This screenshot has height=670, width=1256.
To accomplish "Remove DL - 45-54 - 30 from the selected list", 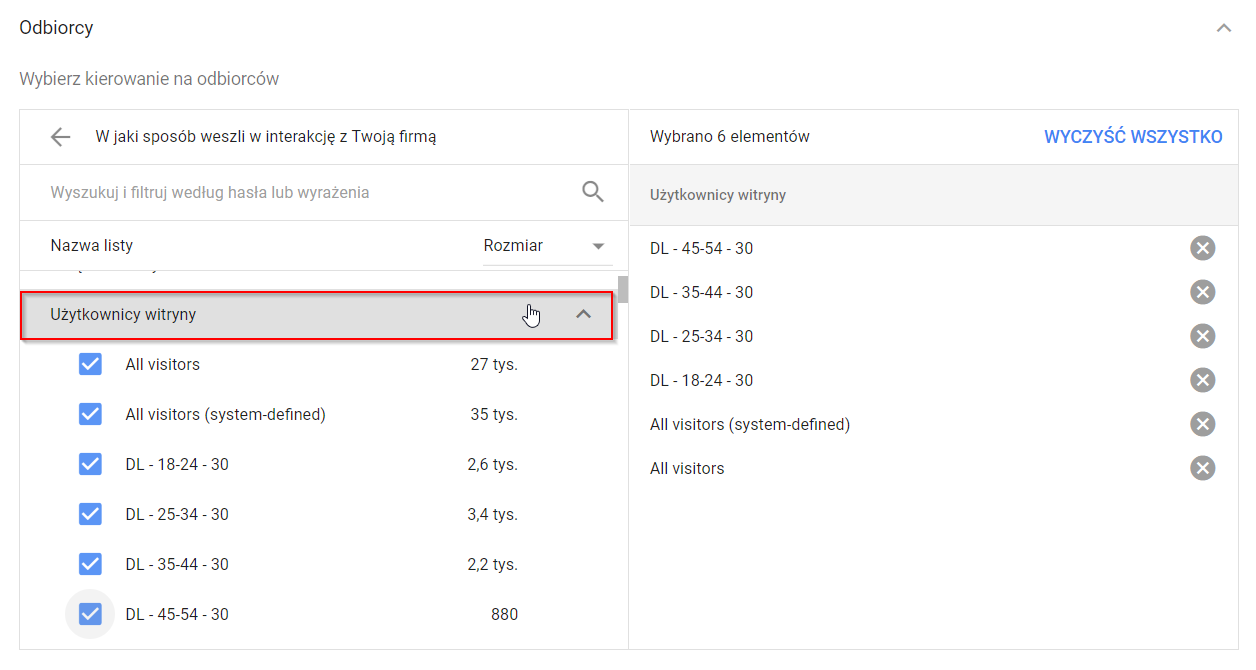I will [1203, 248].
